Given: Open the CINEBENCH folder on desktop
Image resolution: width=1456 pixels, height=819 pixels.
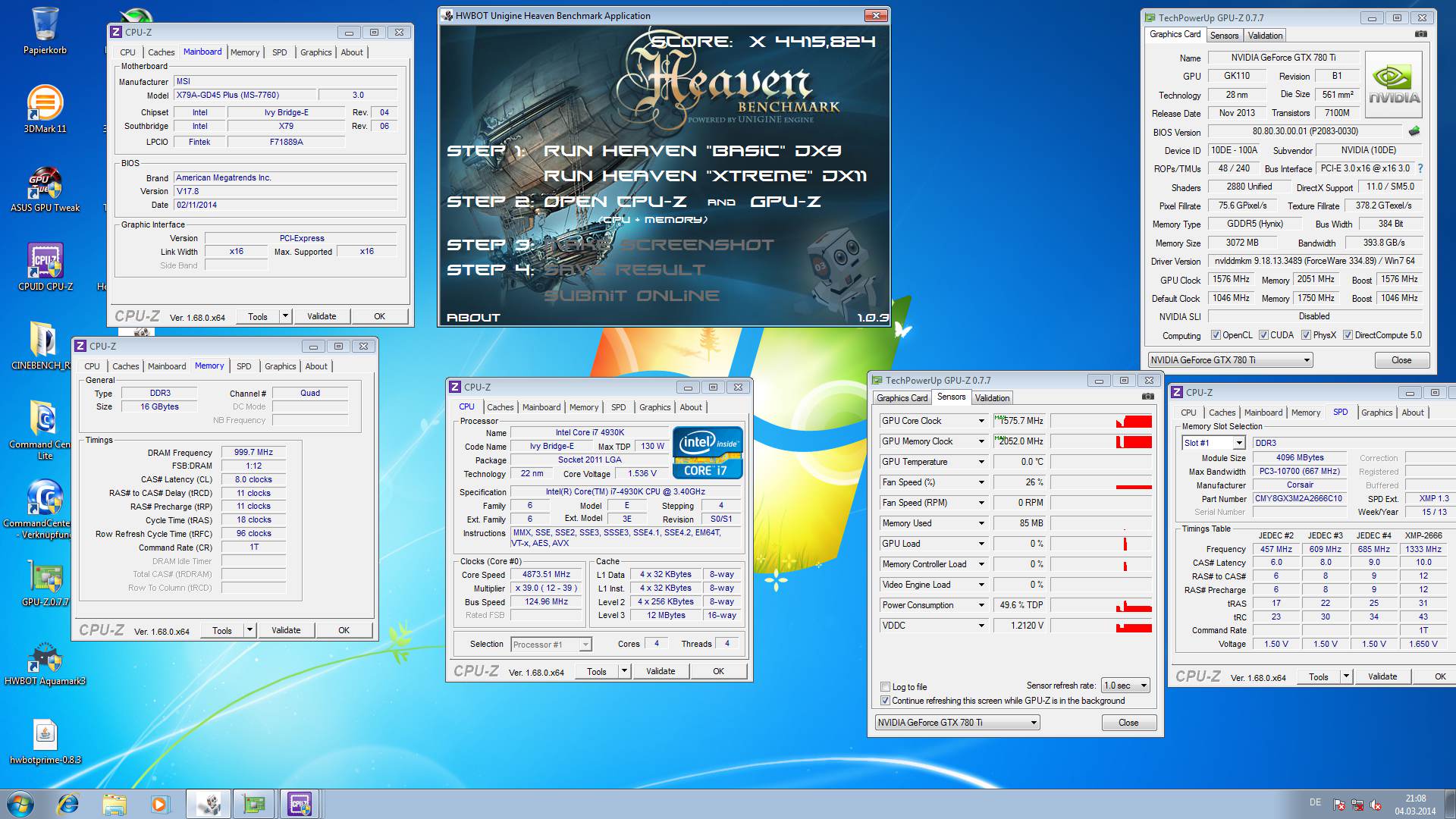Looking at the screenshot, I should coord(42,346).
